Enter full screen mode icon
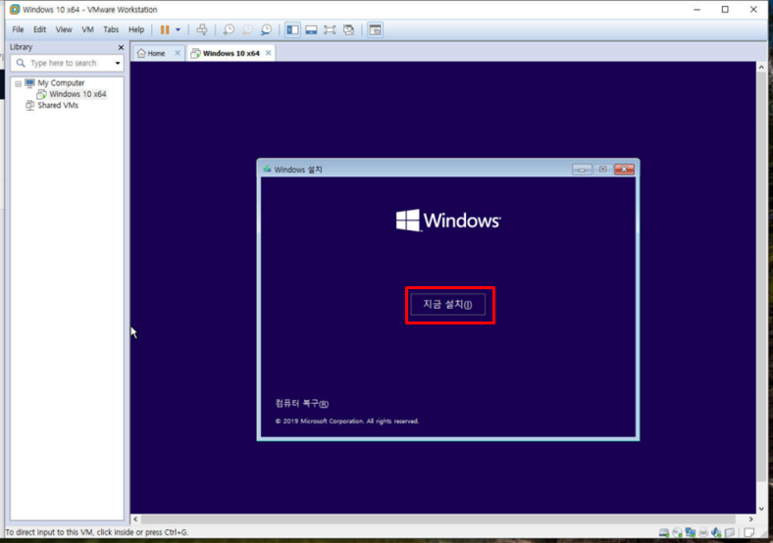 [x=330, y=30]
